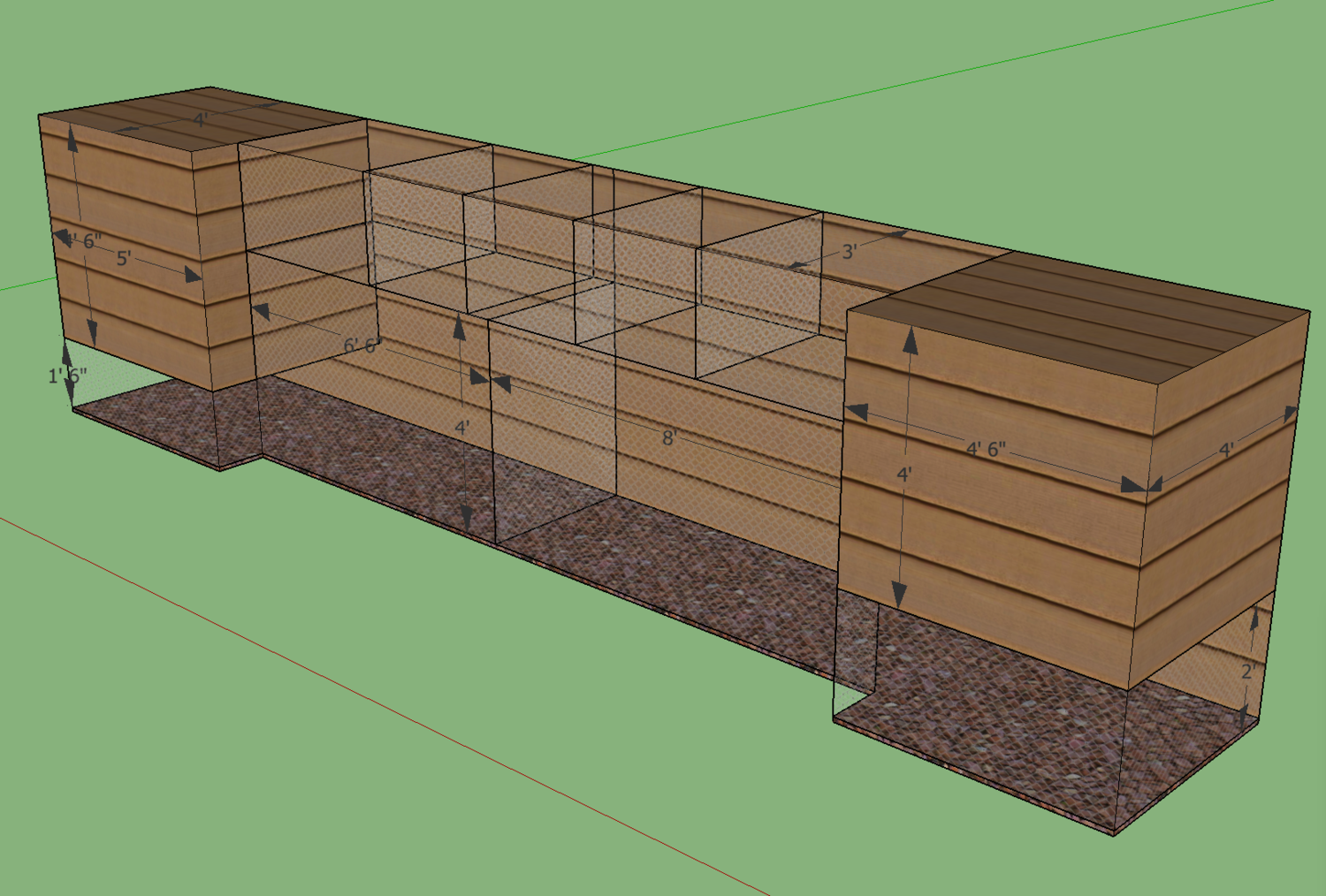This screenshot has width=1326, height=896.
Task: Click the 6' 6" dimension label
Action: tap(362, 345)
